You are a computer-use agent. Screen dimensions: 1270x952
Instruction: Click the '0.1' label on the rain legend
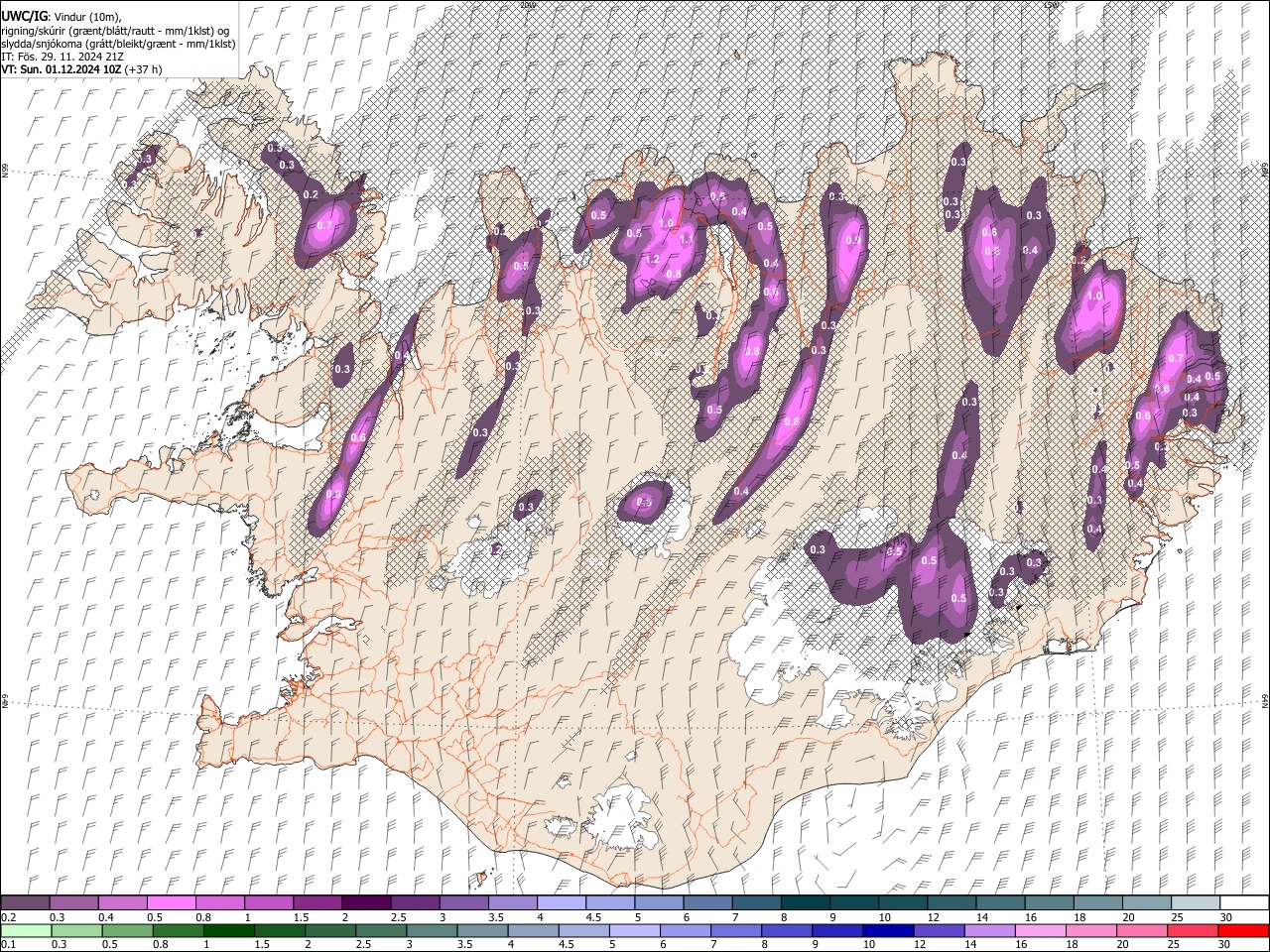tap(8, 945)
